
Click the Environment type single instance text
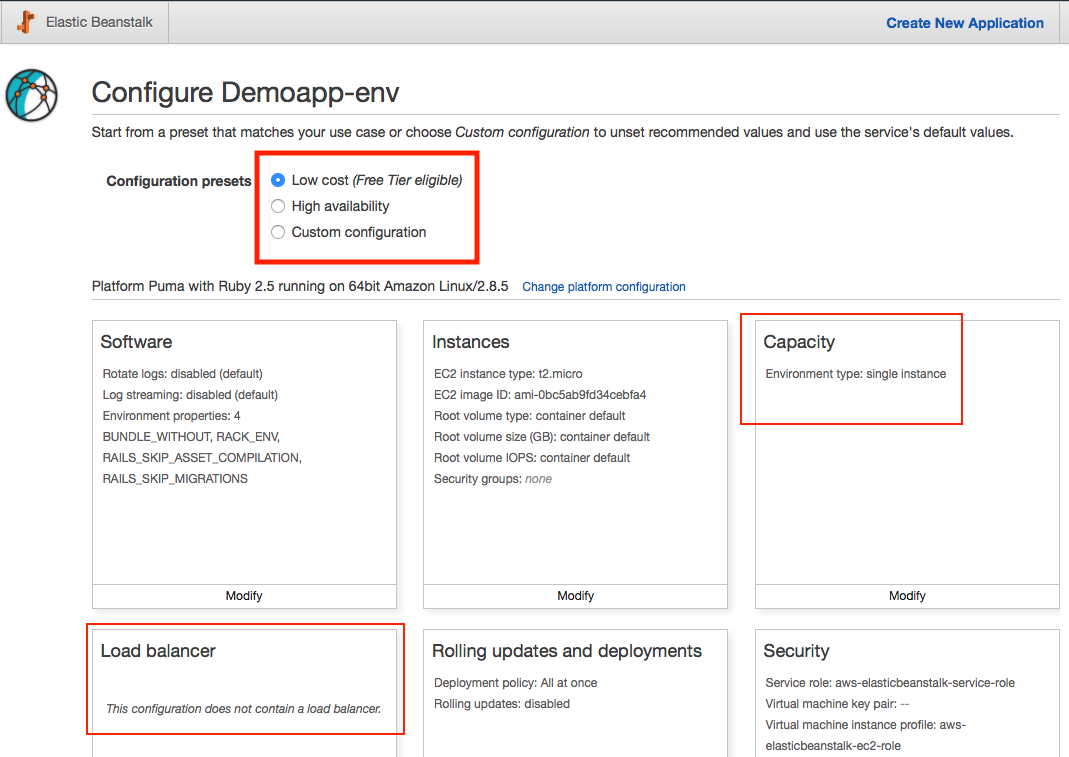855,374
